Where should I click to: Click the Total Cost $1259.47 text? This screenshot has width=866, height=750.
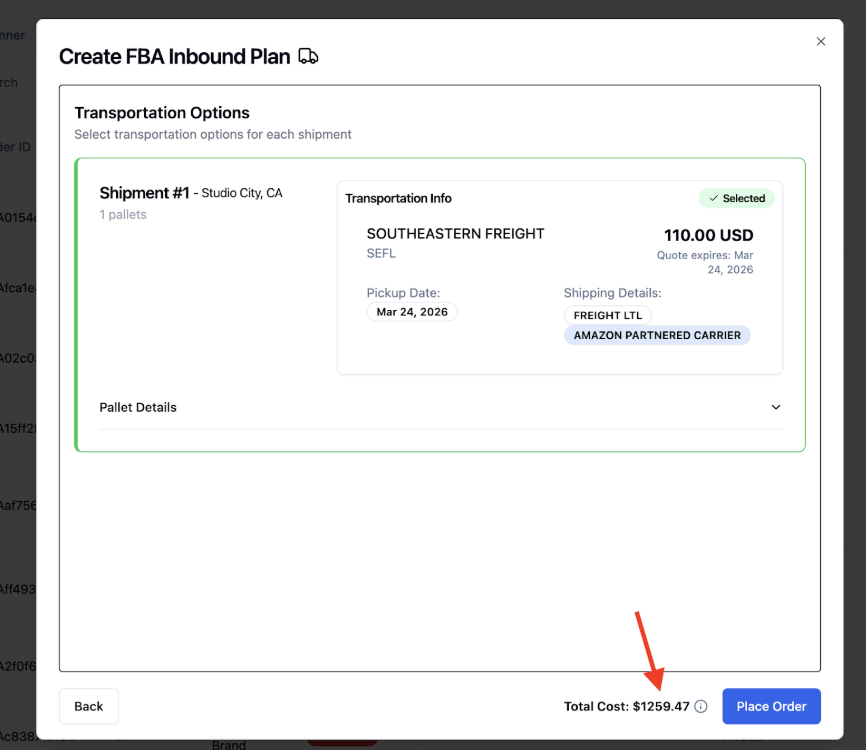click(626, 706)
